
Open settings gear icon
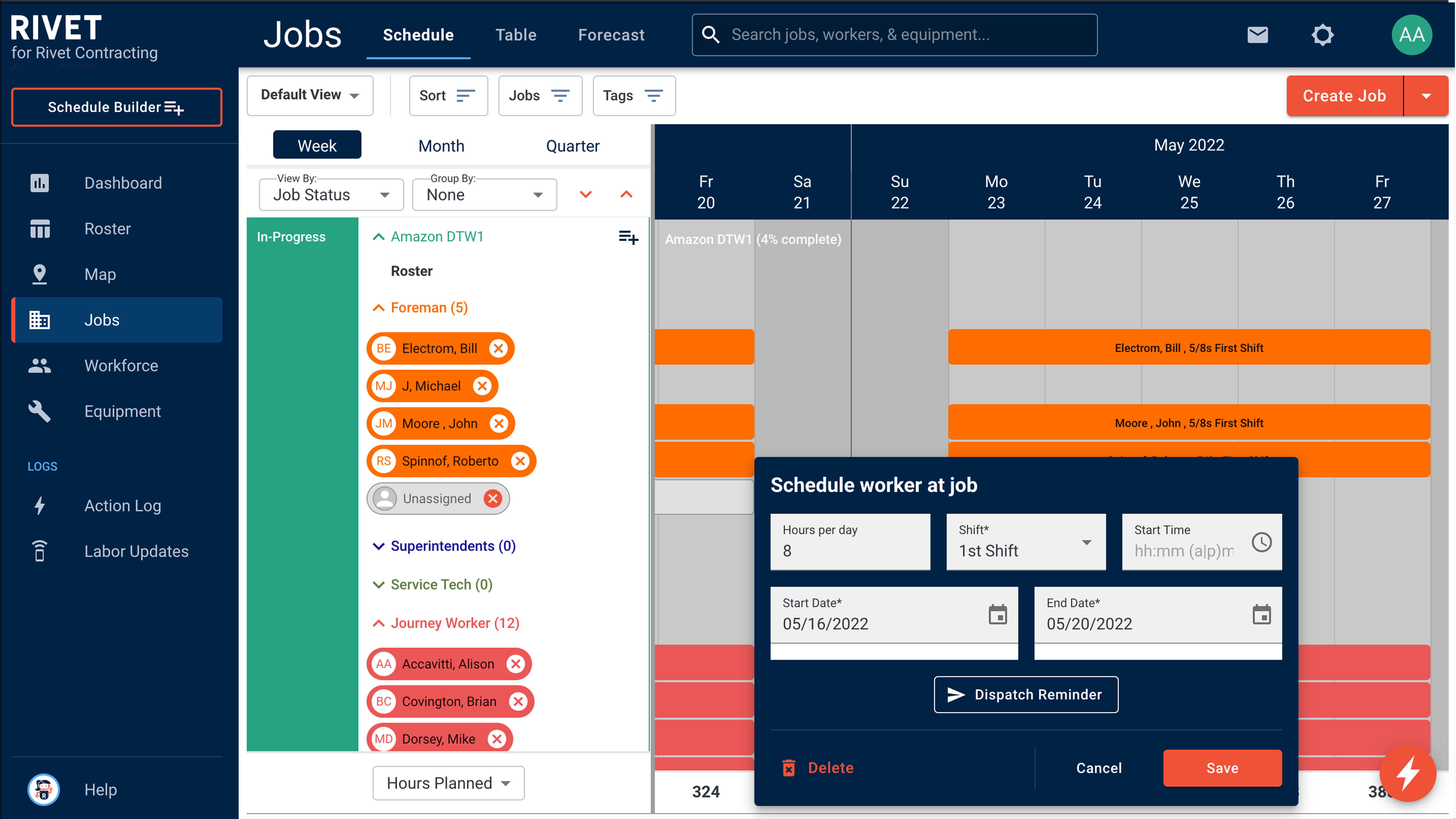[x=1322, y=35]
